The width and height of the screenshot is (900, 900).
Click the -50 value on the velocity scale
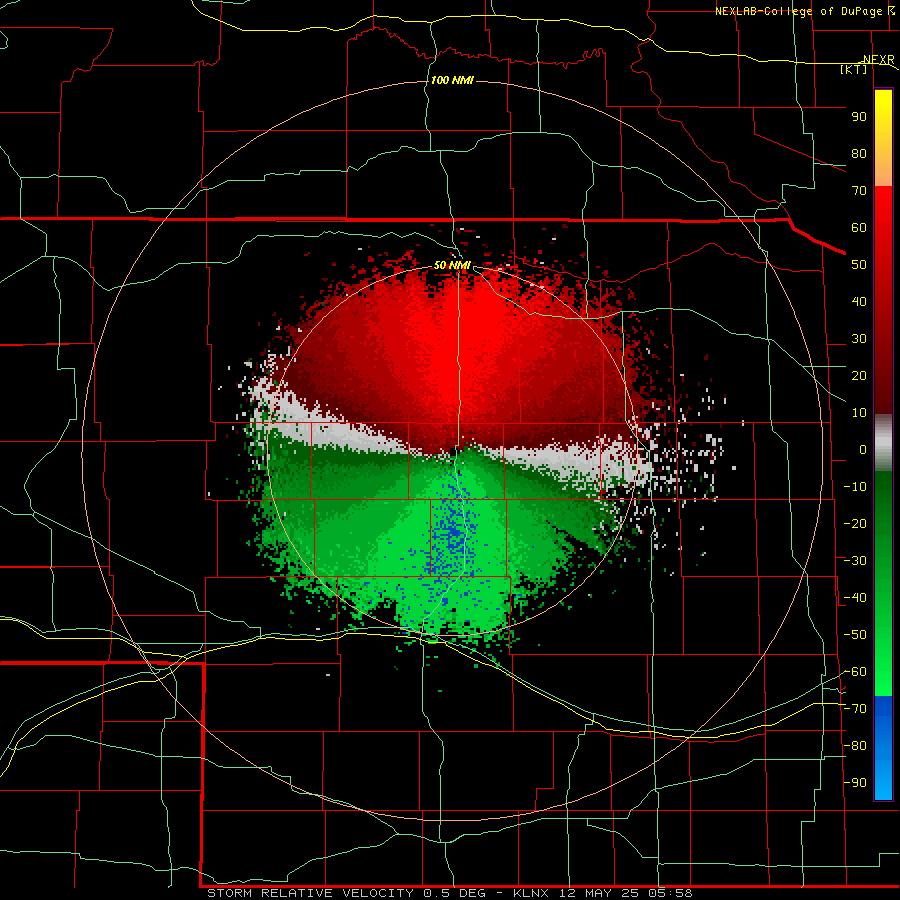pyautogui.click(x=855, y=635)
